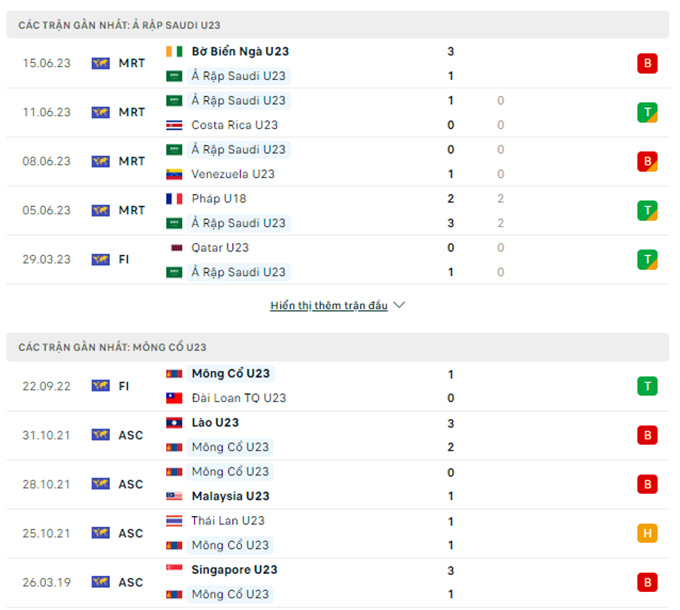This screenshot has width=680, height=610.
Task: Click the Thailand flag beside Thái Lan U23
Action: (x=174, y=521)
